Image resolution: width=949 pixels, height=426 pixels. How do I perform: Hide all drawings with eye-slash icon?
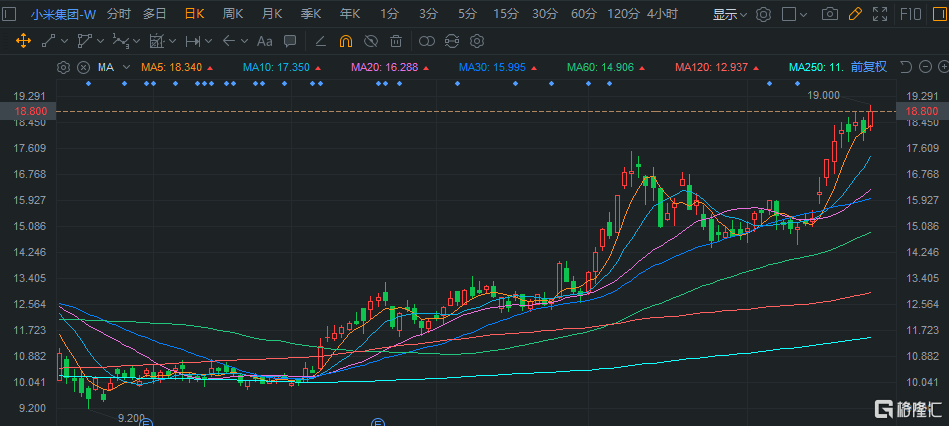point(371,41)
